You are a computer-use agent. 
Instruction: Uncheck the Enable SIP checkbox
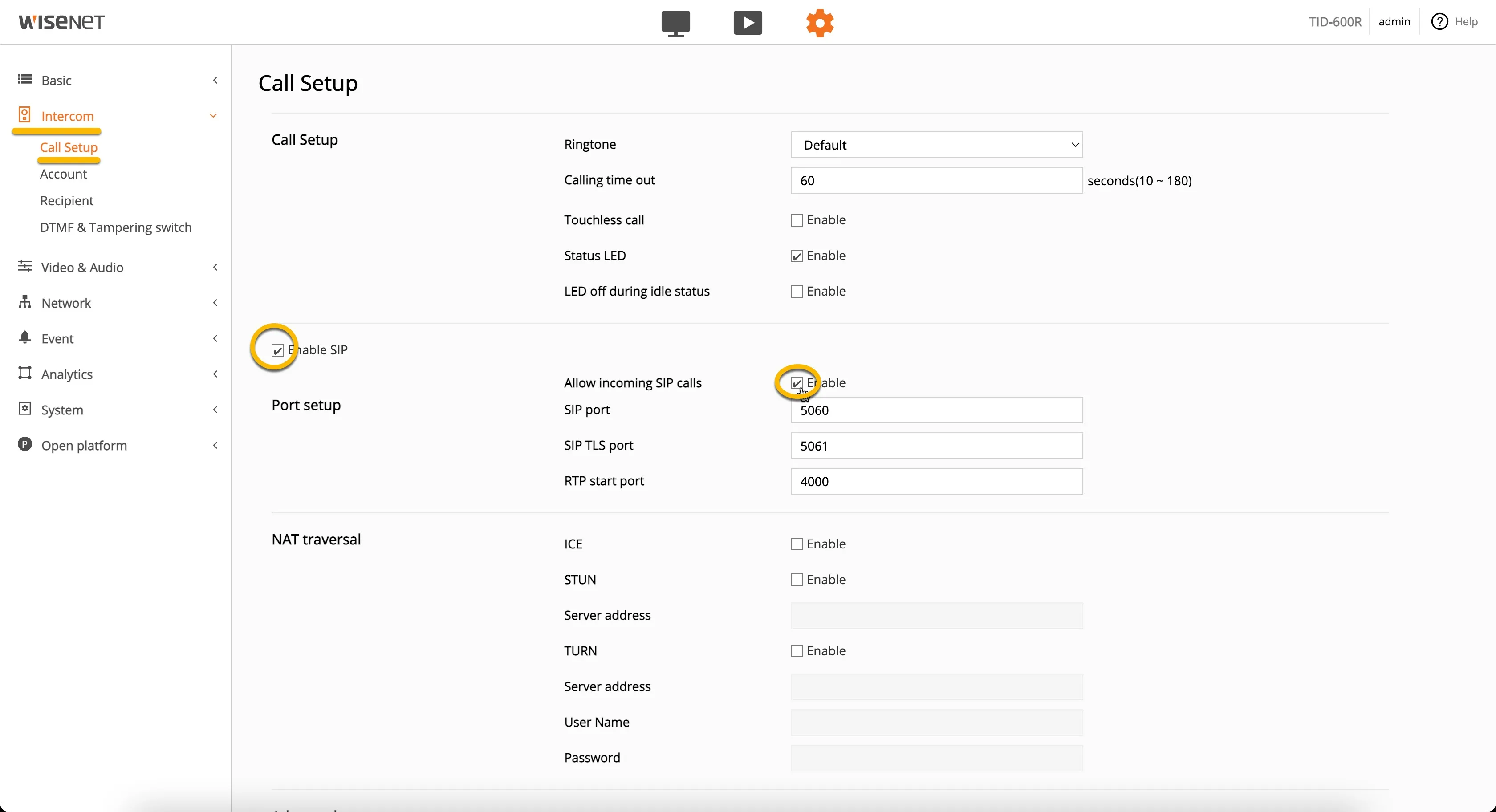click(277, 350)
